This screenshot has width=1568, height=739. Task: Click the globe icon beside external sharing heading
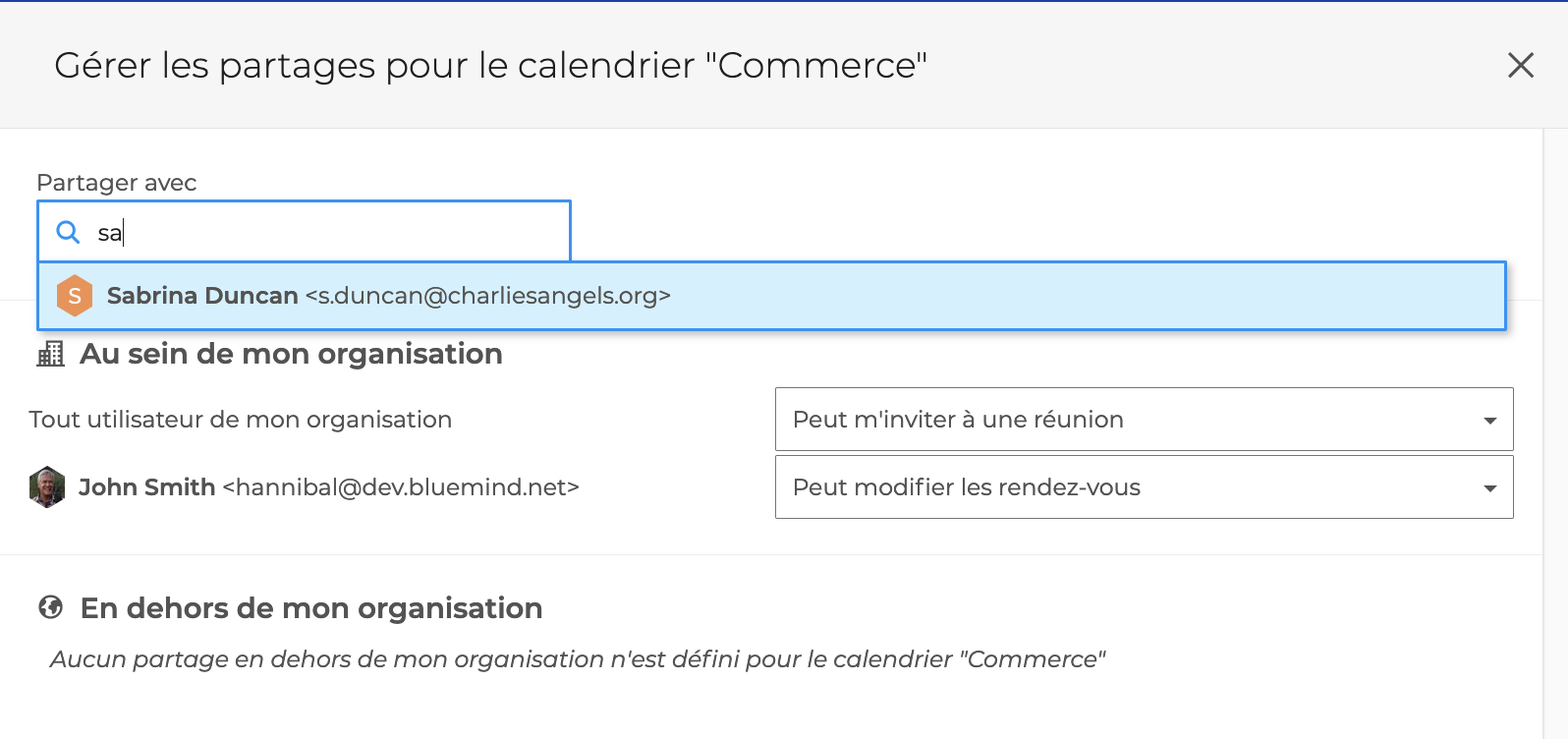click(x=51, y=607)
